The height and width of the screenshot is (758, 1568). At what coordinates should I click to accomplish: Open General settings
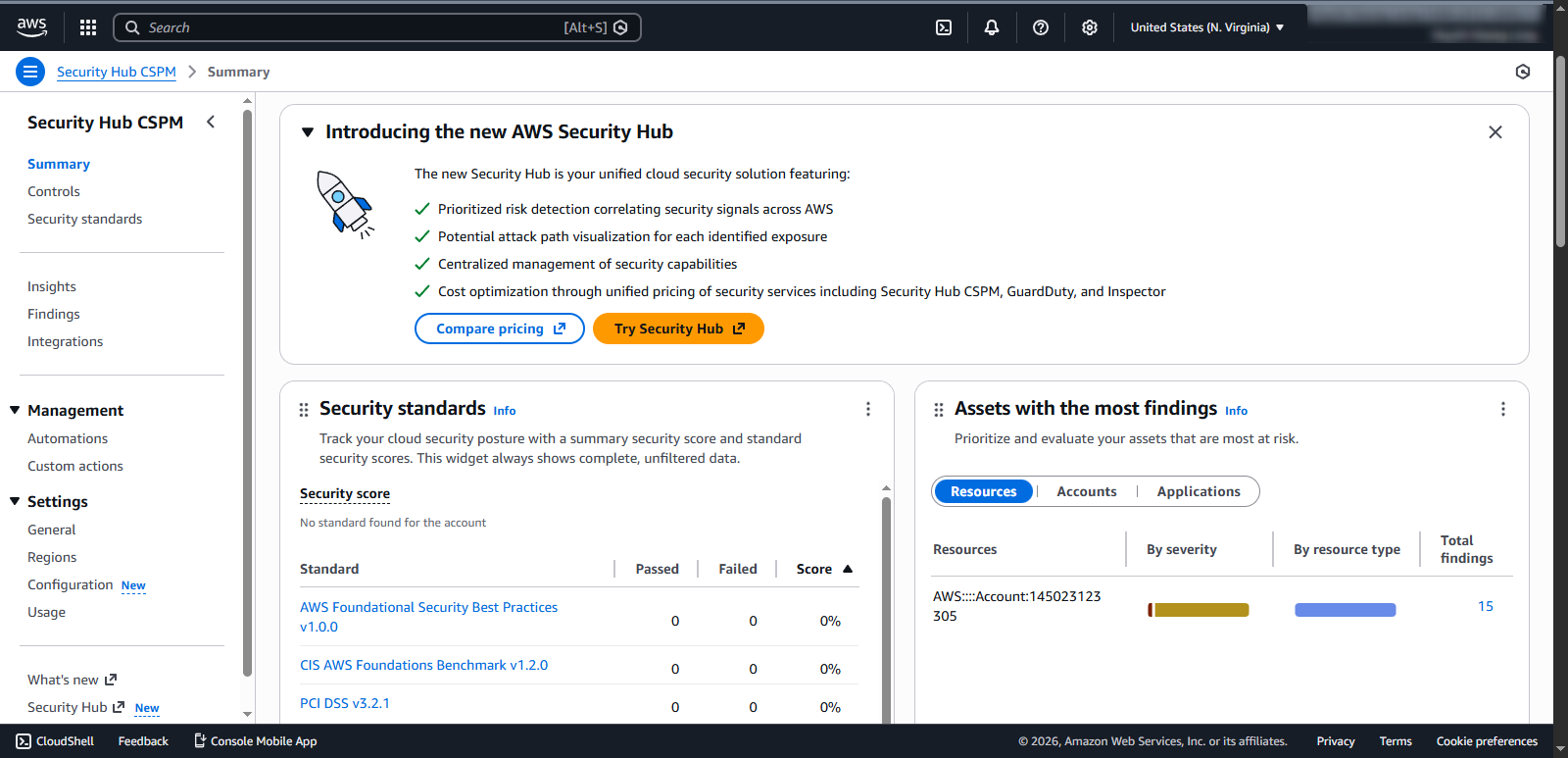tap(52, 530)
